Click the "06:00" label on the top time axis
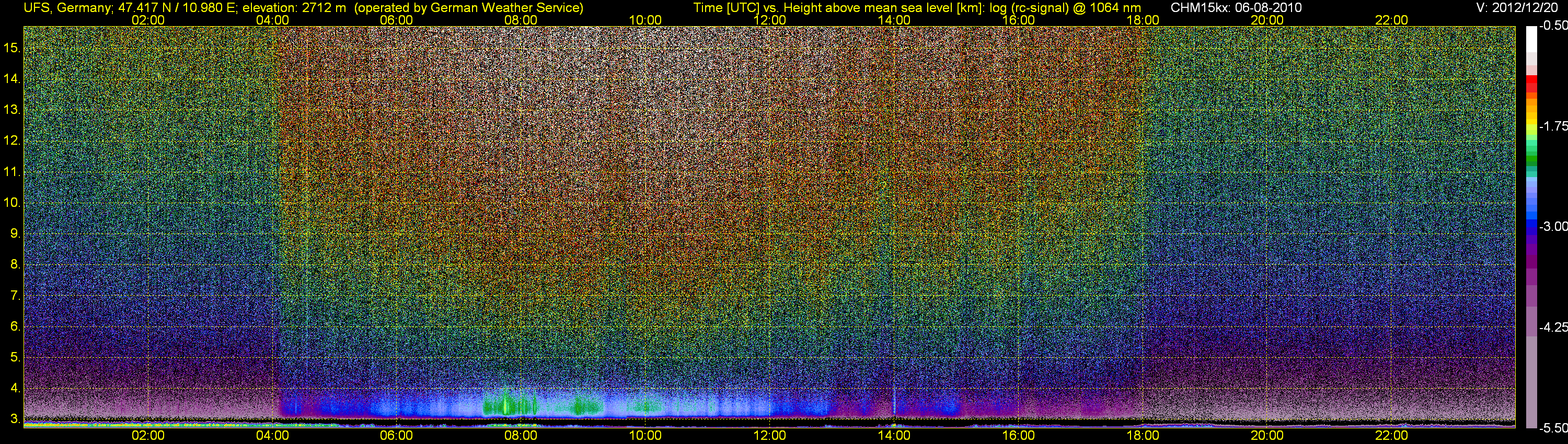This screenshot has width=1568, height=444. coord(396,20)
